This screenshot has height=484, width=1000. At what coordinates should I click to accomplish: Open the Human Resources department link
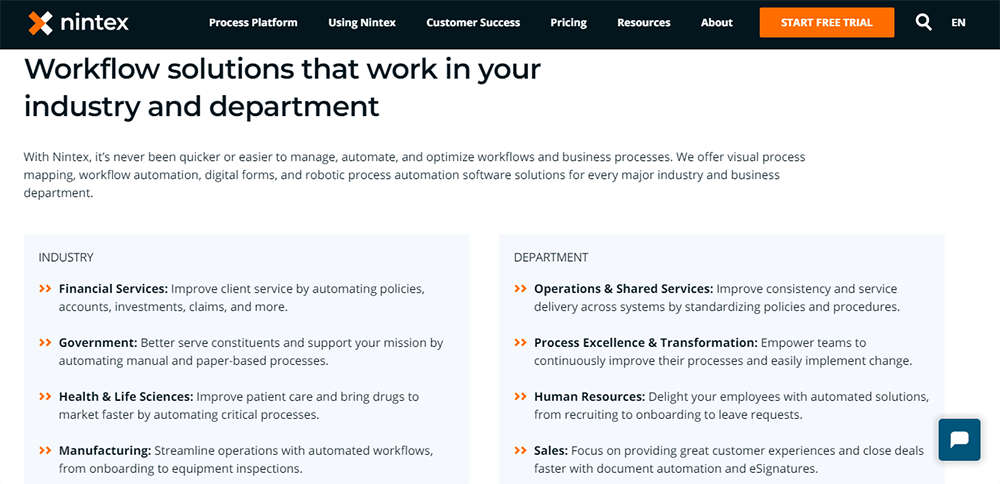point(590,397)
